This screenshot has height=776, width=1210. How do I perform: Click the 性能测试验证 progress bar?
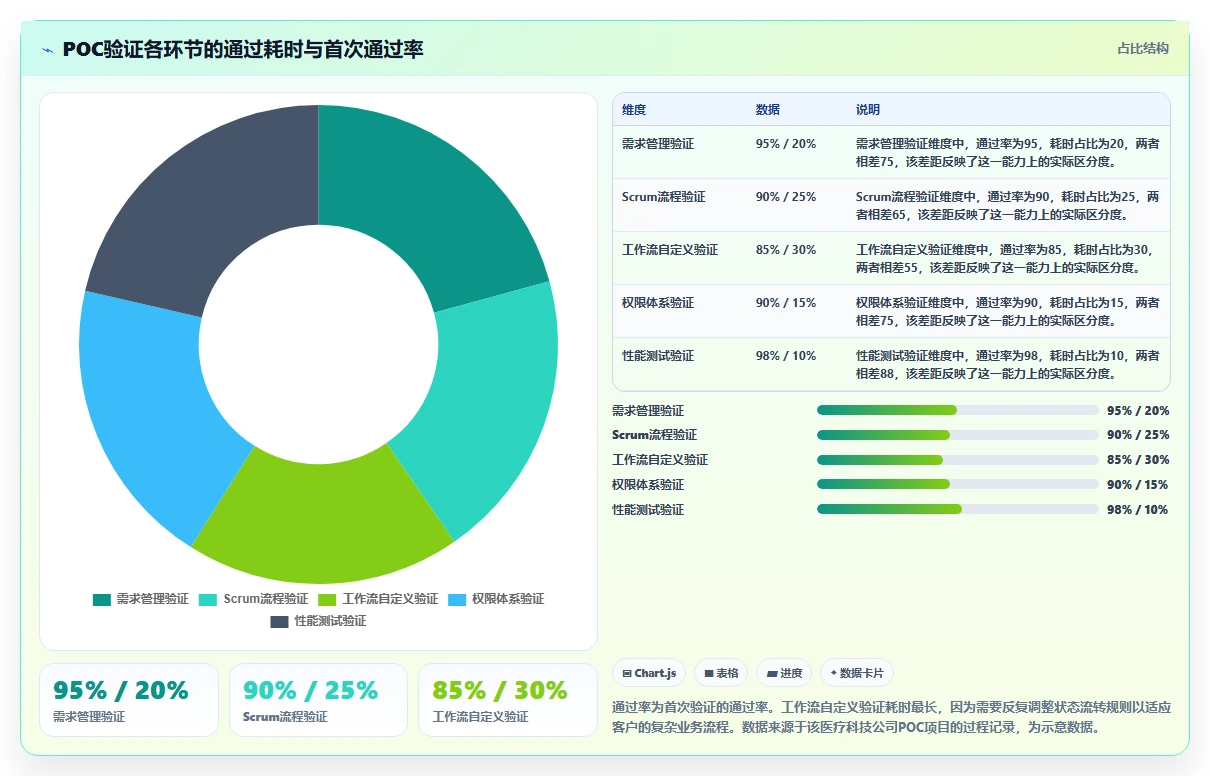coord(958,509)
